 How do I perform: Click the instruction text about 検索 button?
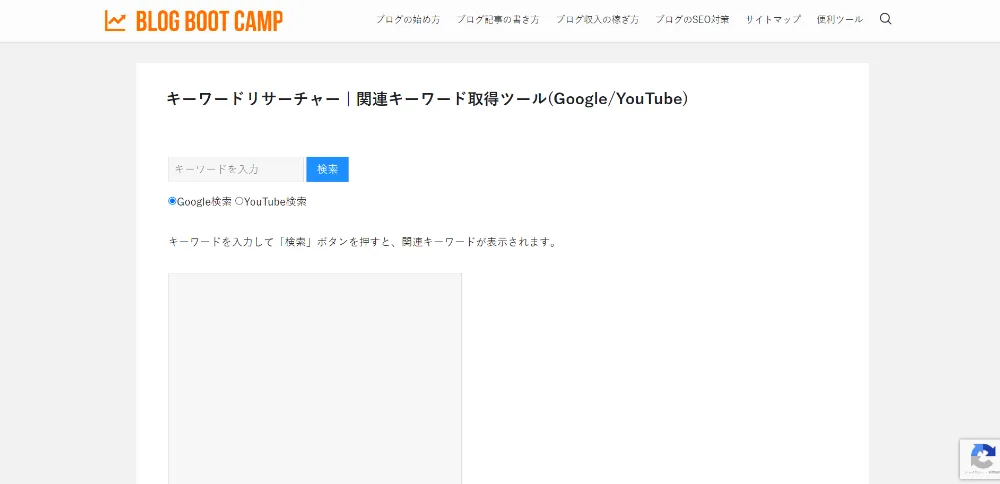pyautogui.click(x=363, y=242)
